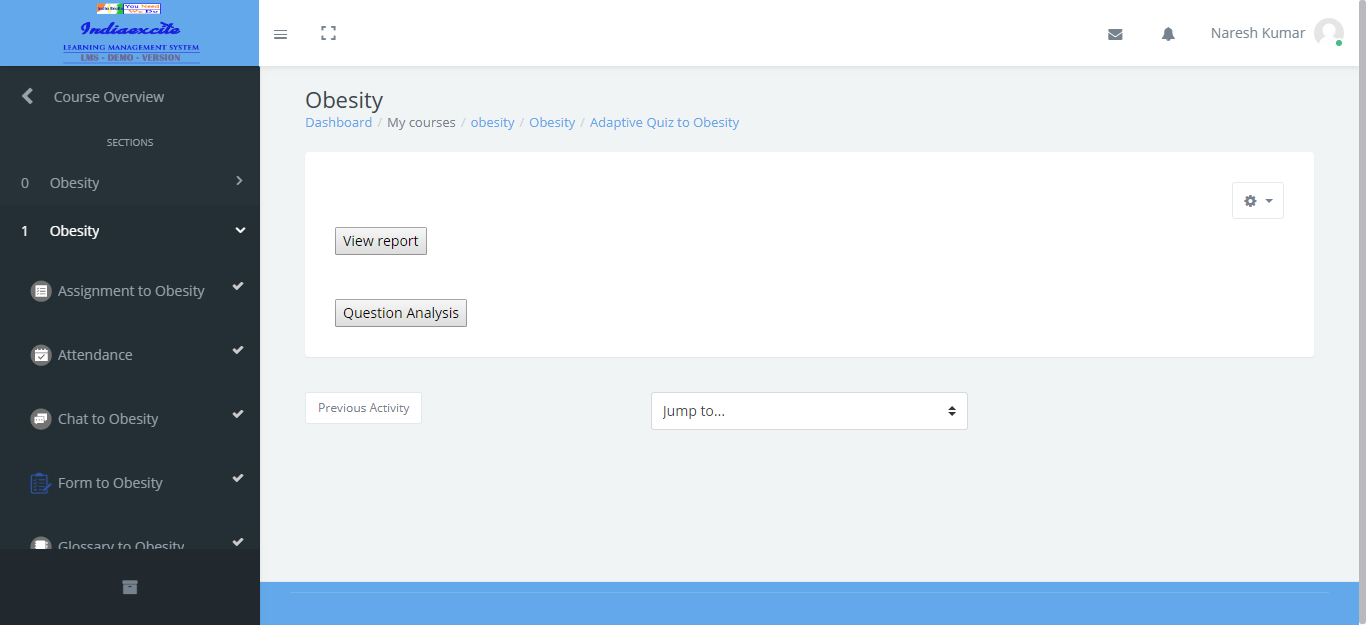Open the gear settings dropdown

[x=1257, y=201]
